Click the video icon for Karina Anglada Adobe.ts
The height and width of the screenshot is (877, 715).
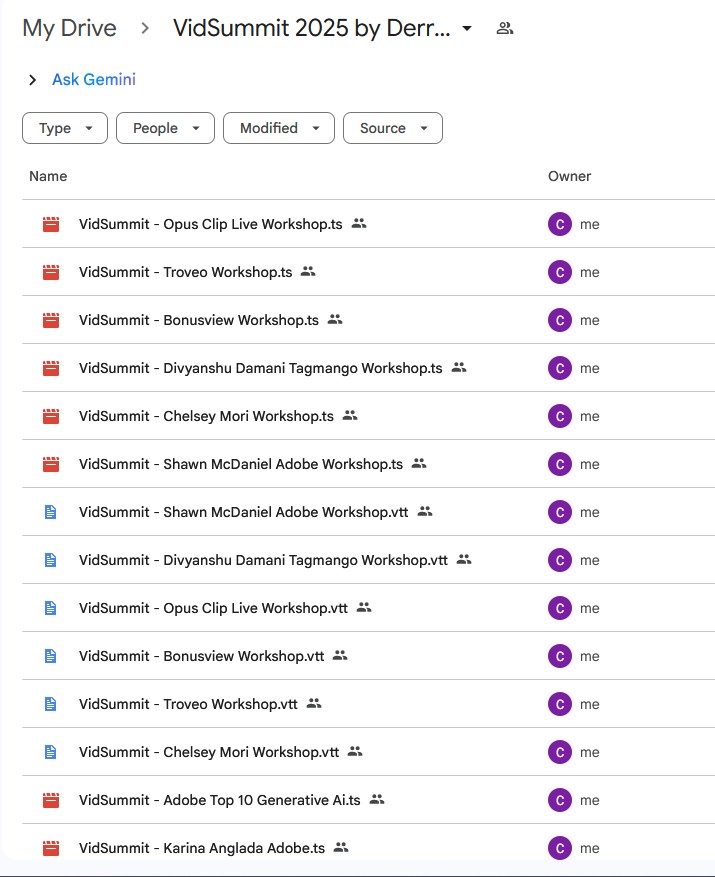[51, 848]
